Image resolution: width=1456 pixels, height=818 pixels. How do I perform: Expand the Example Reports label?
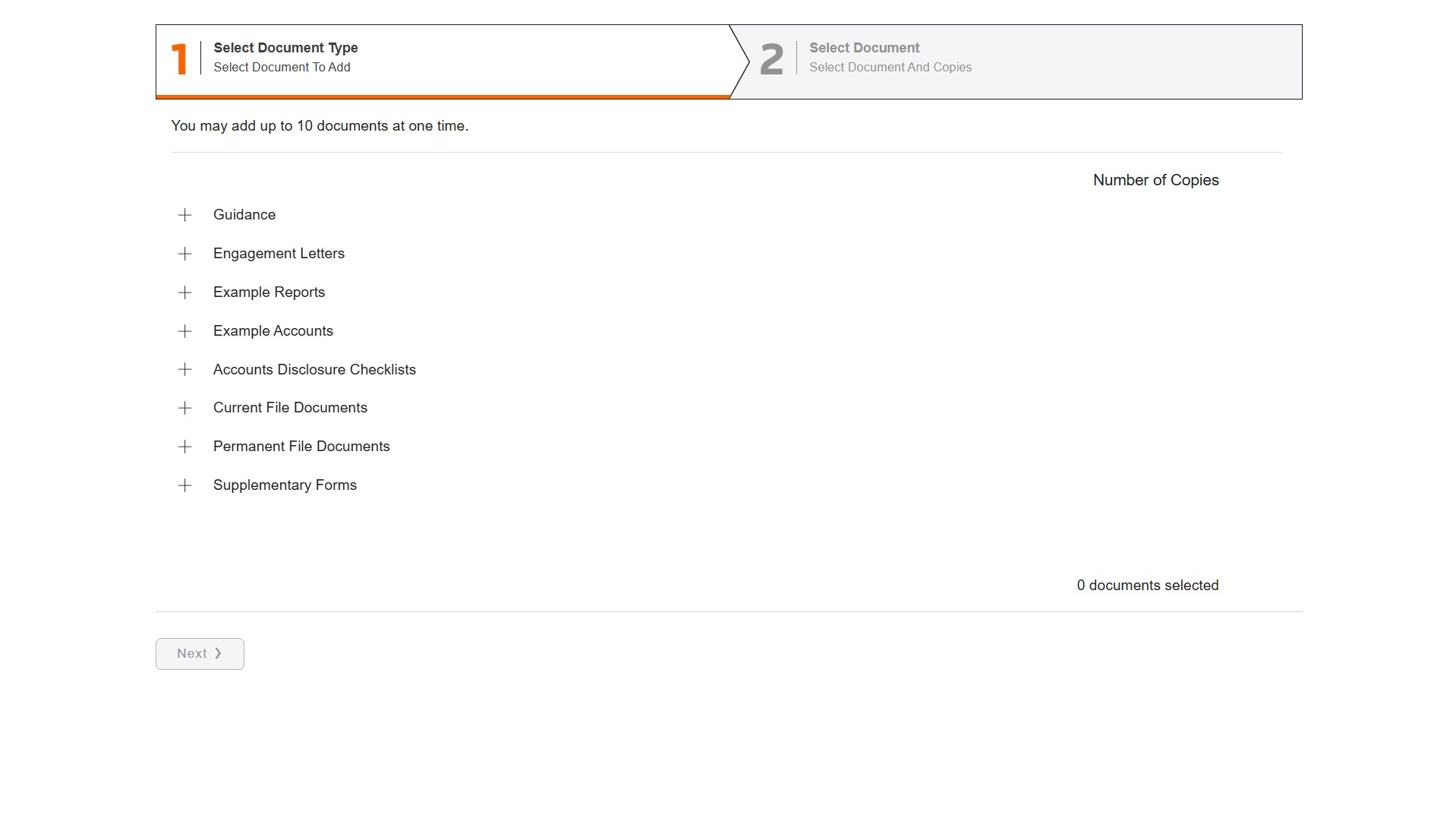pos(269,292)
